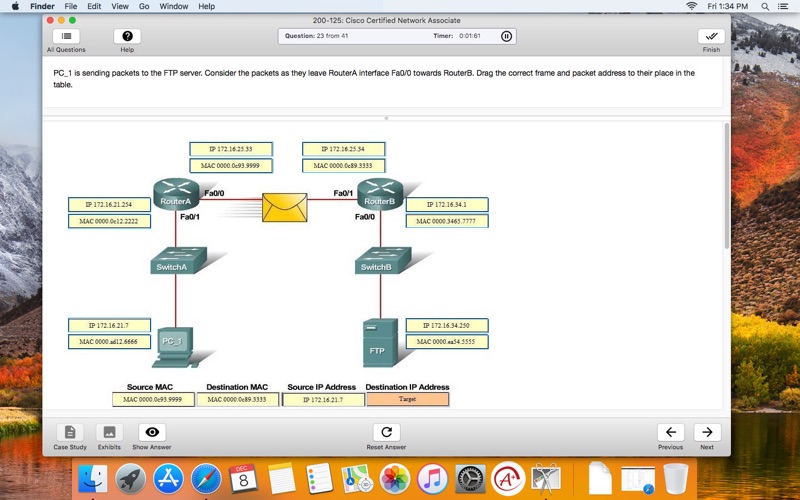Click the RouterA icon in diagram
This screenshot has height=500, width=800.
(176, 194)
